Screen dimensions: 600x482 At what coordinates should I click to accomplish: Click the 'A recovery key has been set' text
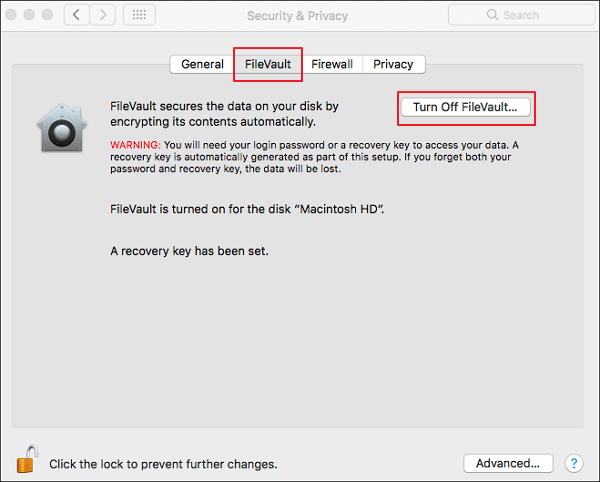[189, 251]
